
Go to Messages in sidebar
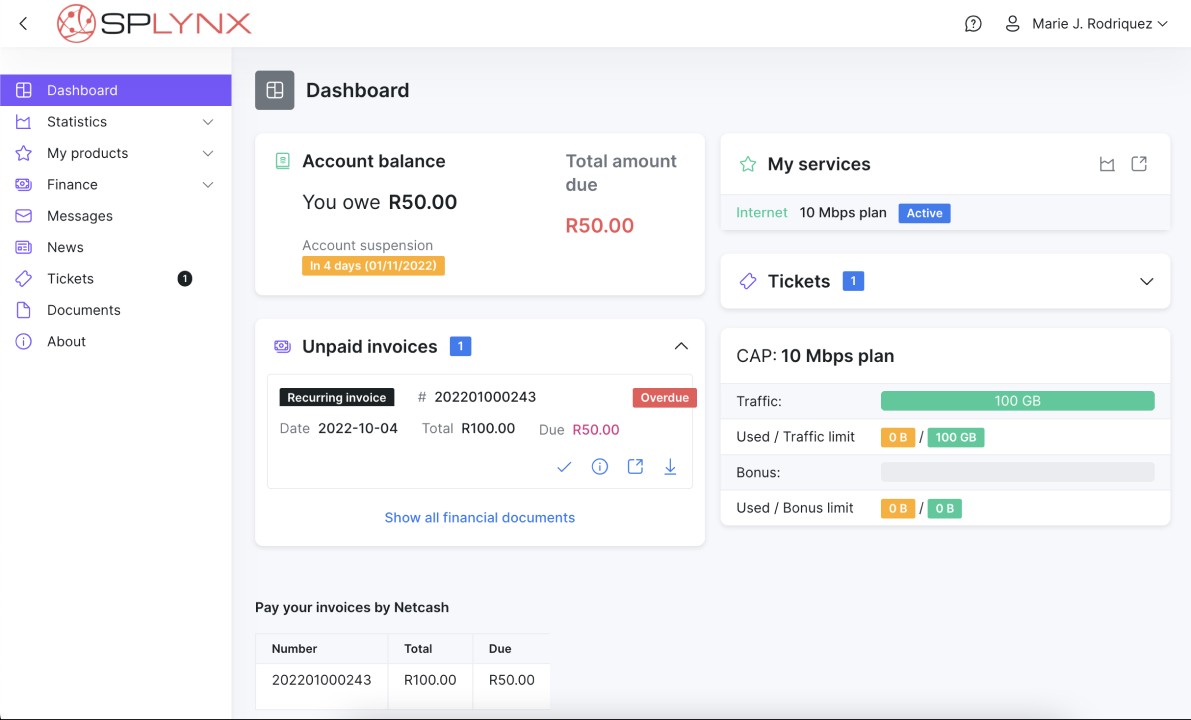pyautogui.click(x=80, y=216)
